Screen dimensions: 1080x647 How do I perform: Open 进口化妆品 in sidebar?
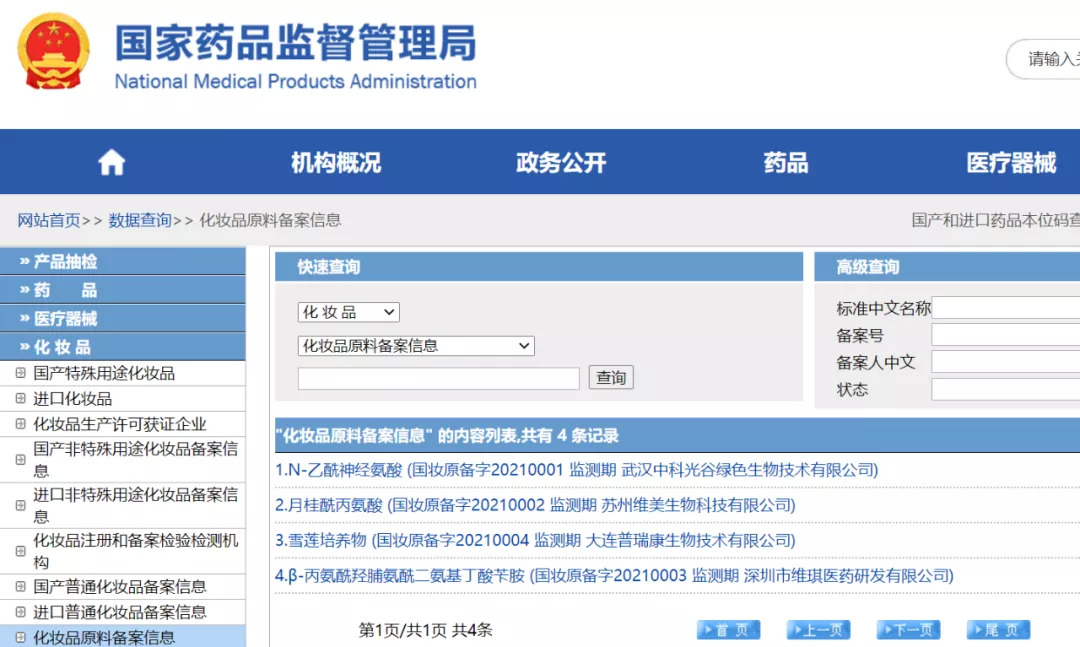72,398
